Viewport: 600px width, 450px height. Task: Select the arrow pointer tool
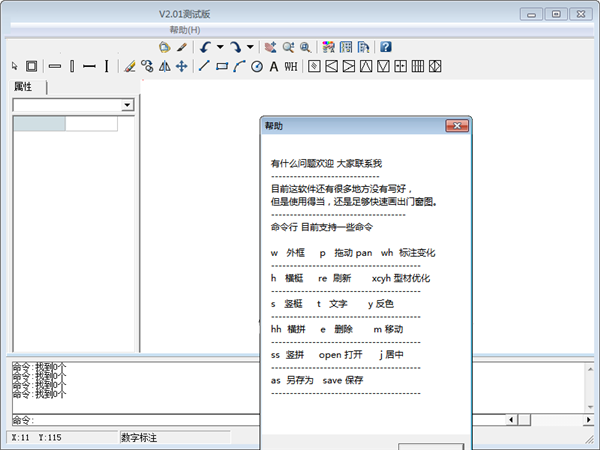click(15, 66)
